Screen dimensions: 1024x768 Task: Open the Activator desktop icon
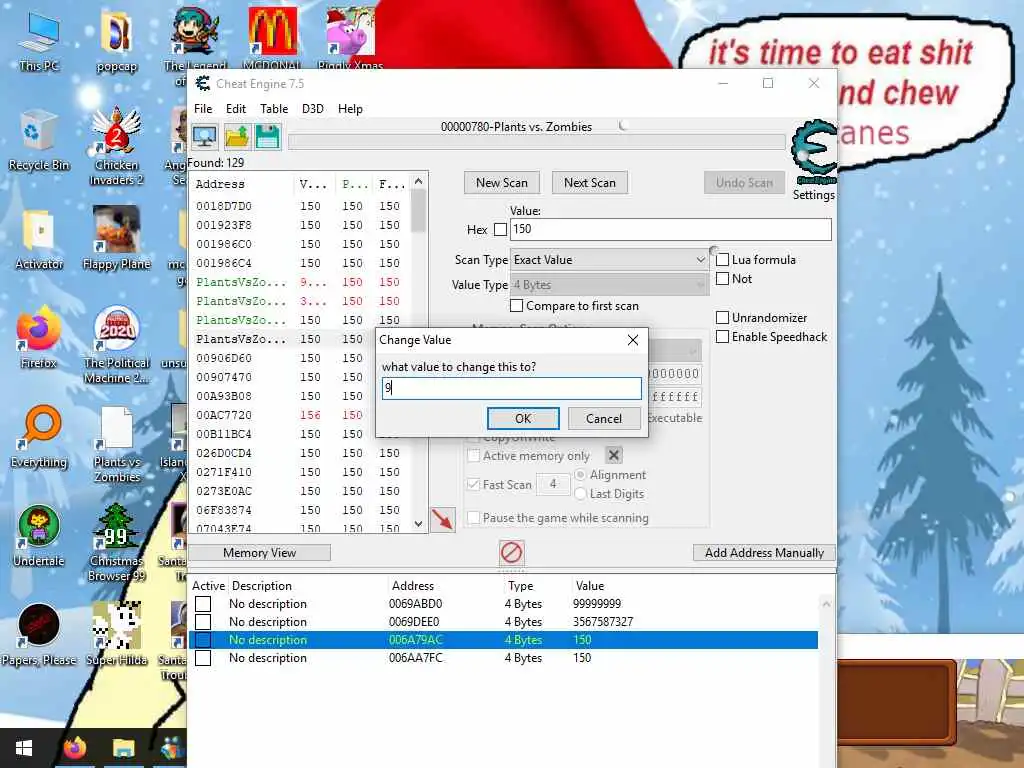tap(39, 240)
